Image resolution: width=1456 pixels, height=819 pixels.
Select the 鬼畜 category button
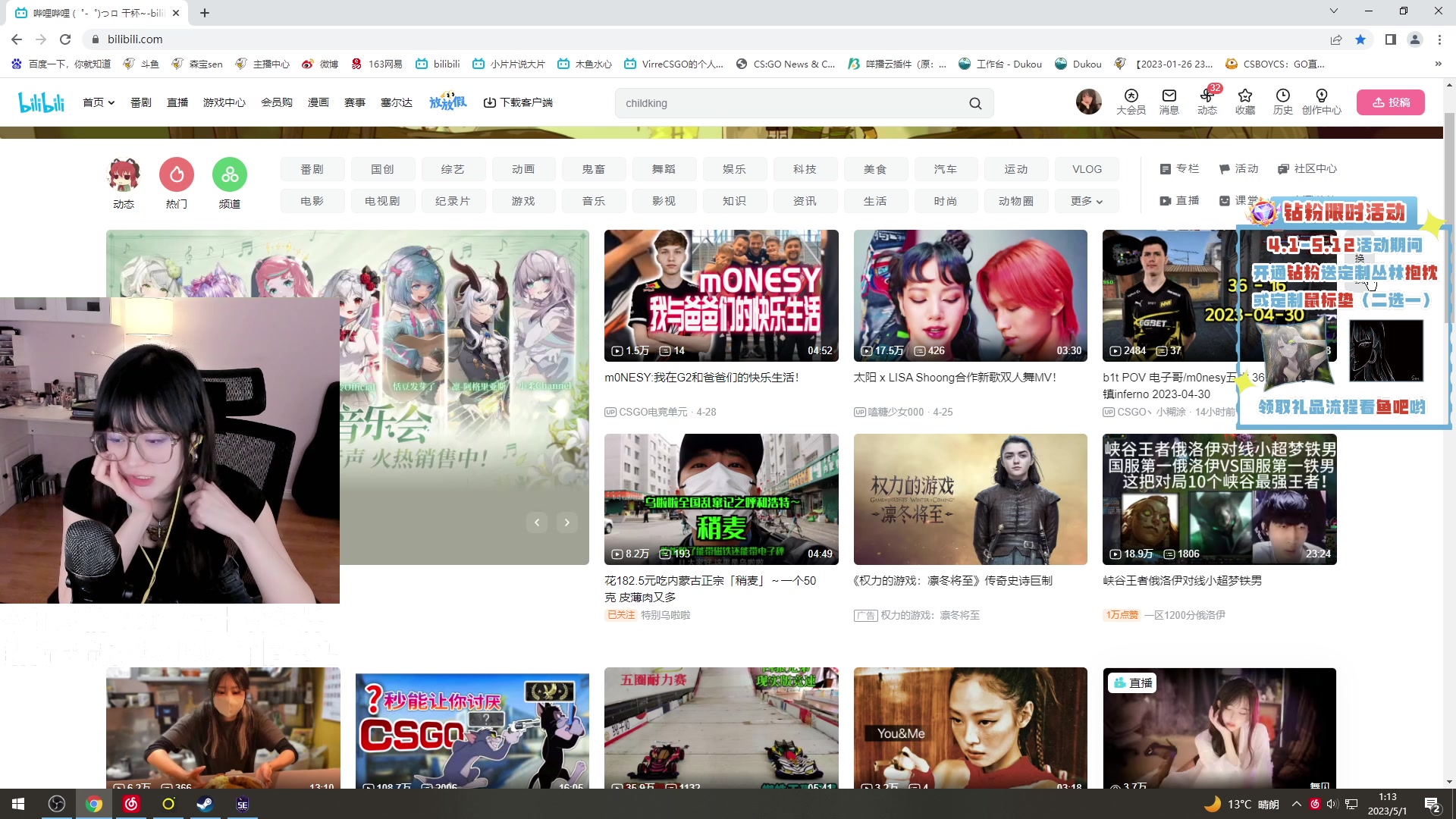pos(594,169)
